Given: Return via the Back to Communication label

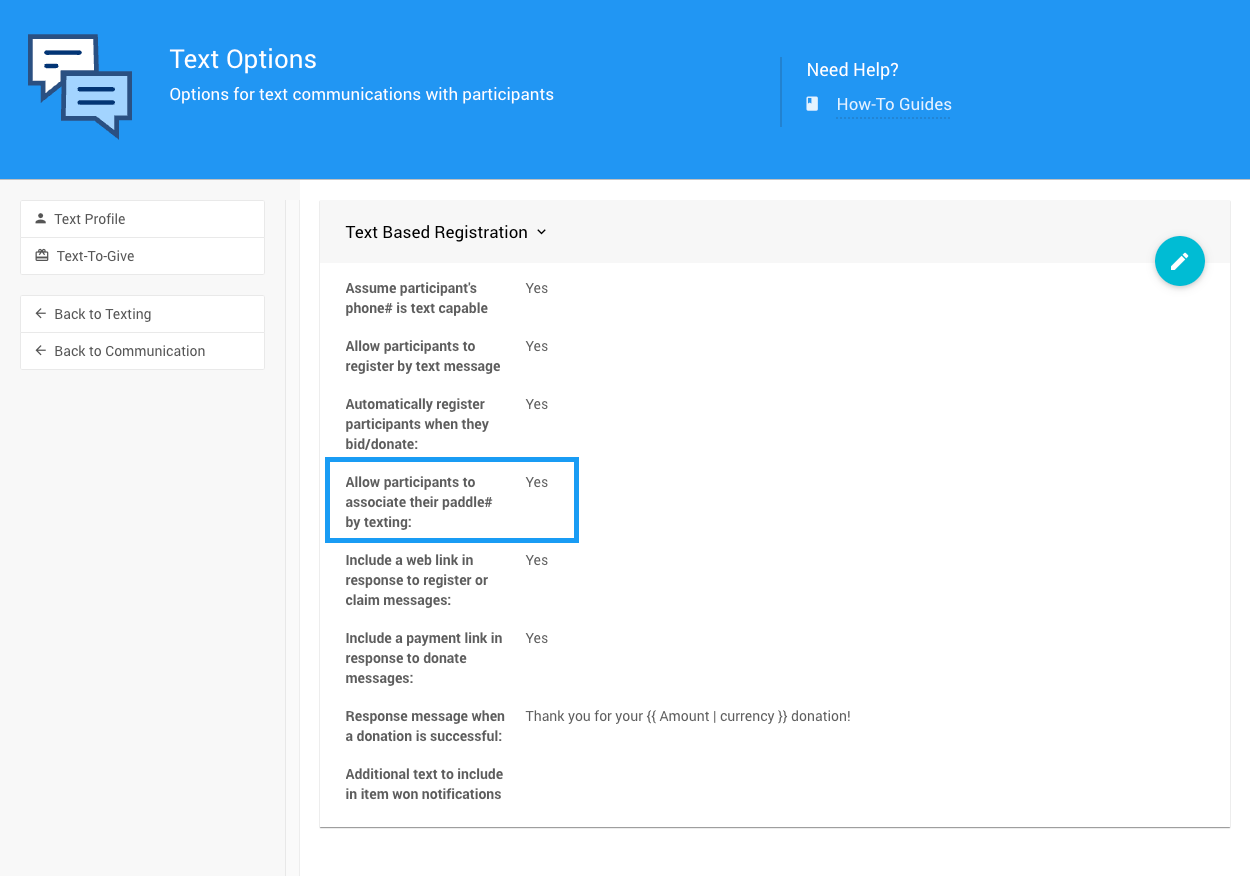Looking at the screenshot, I should [x=130, y=351].
